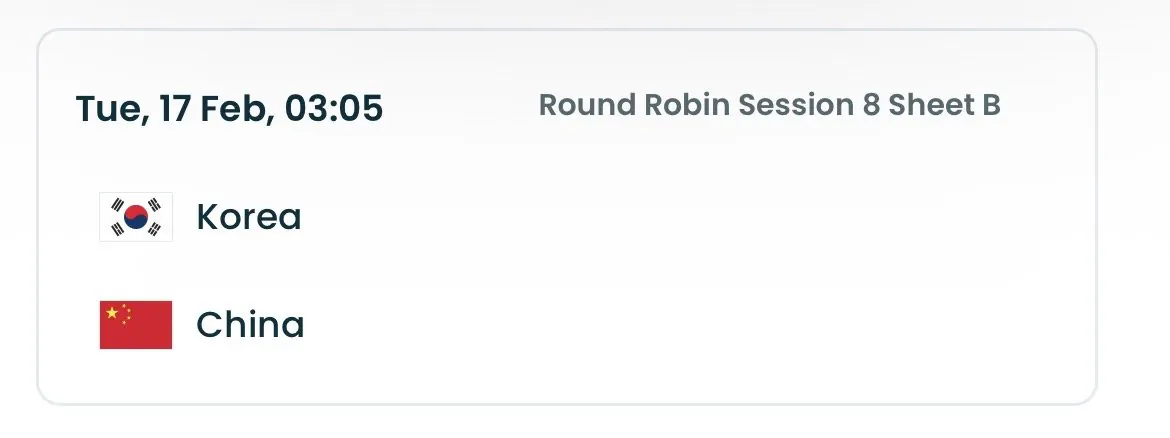Click the letter B after Sheet
Viewport: 1170px width, 438px height.
tap(990, 105)
